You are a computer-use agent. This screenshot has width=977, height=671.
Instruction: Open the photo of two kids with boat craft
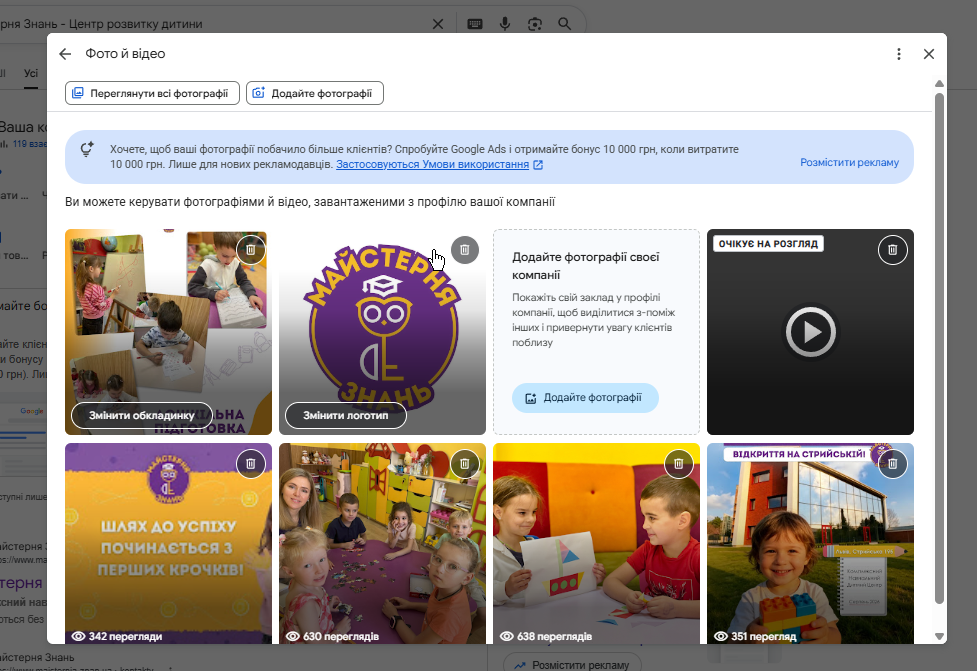coord(596,543)
